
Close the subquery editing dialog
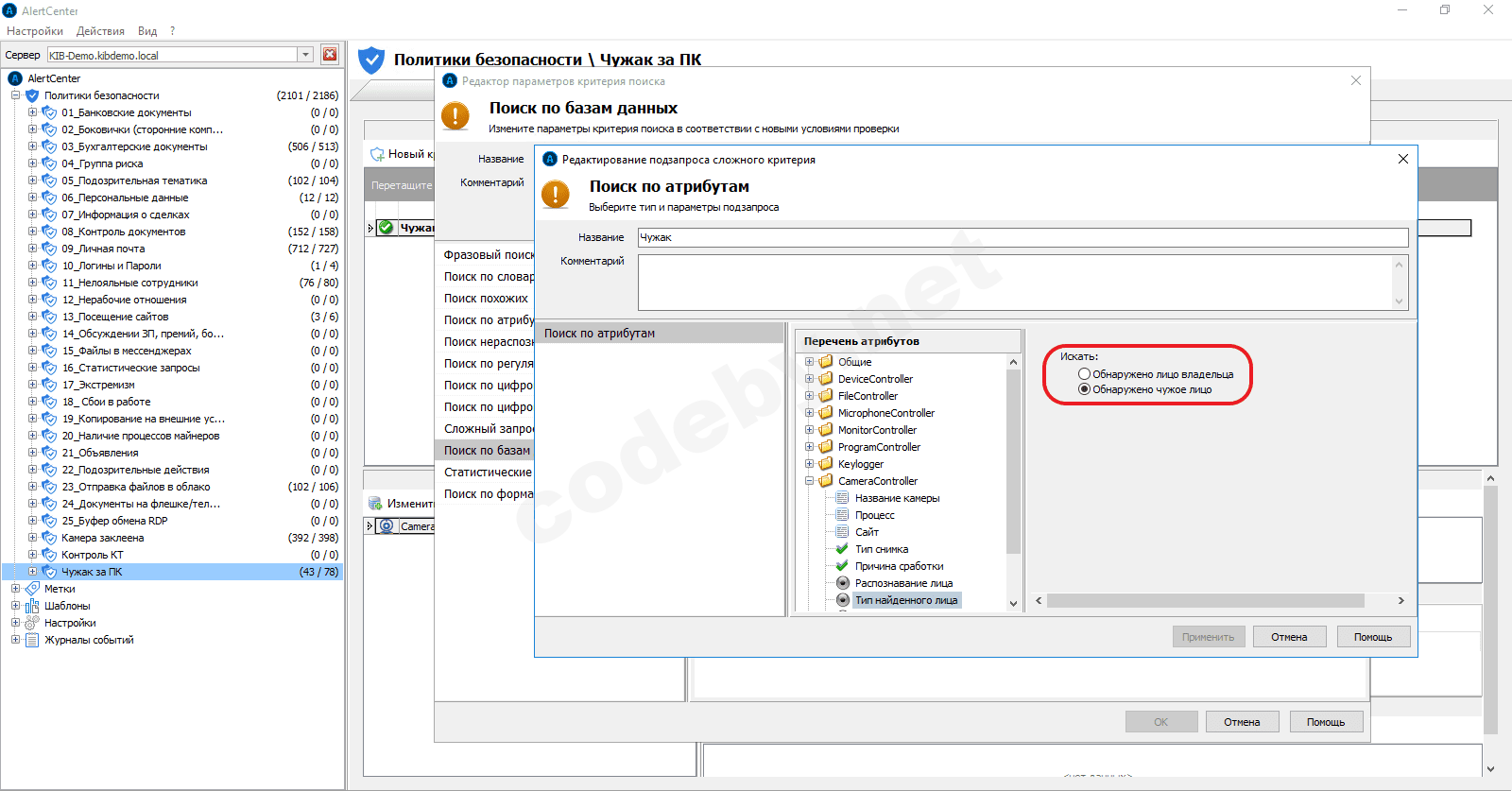point(1403,159)
